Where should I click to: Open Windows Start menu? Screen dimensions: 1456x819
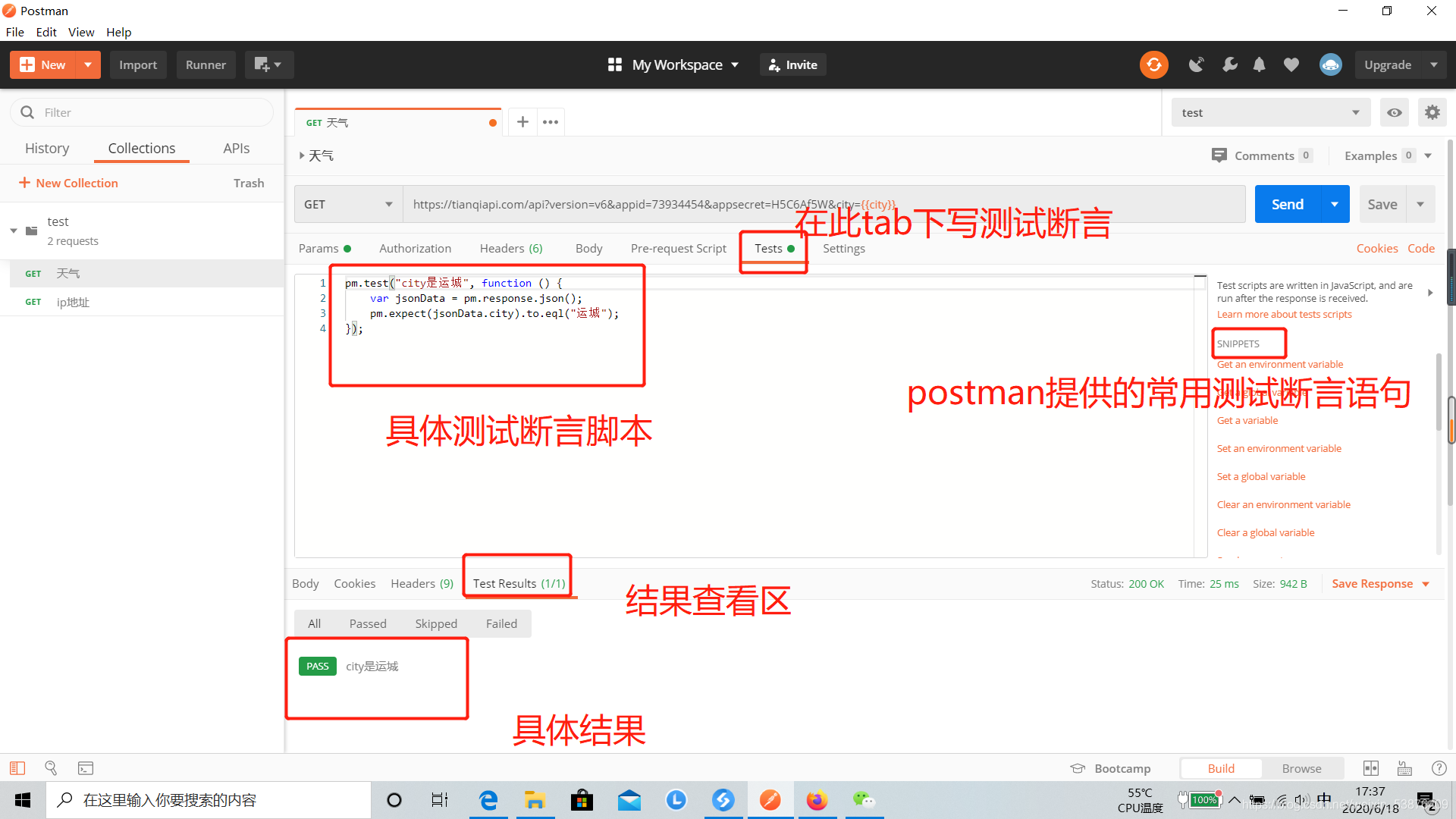[x=23, y=800]
